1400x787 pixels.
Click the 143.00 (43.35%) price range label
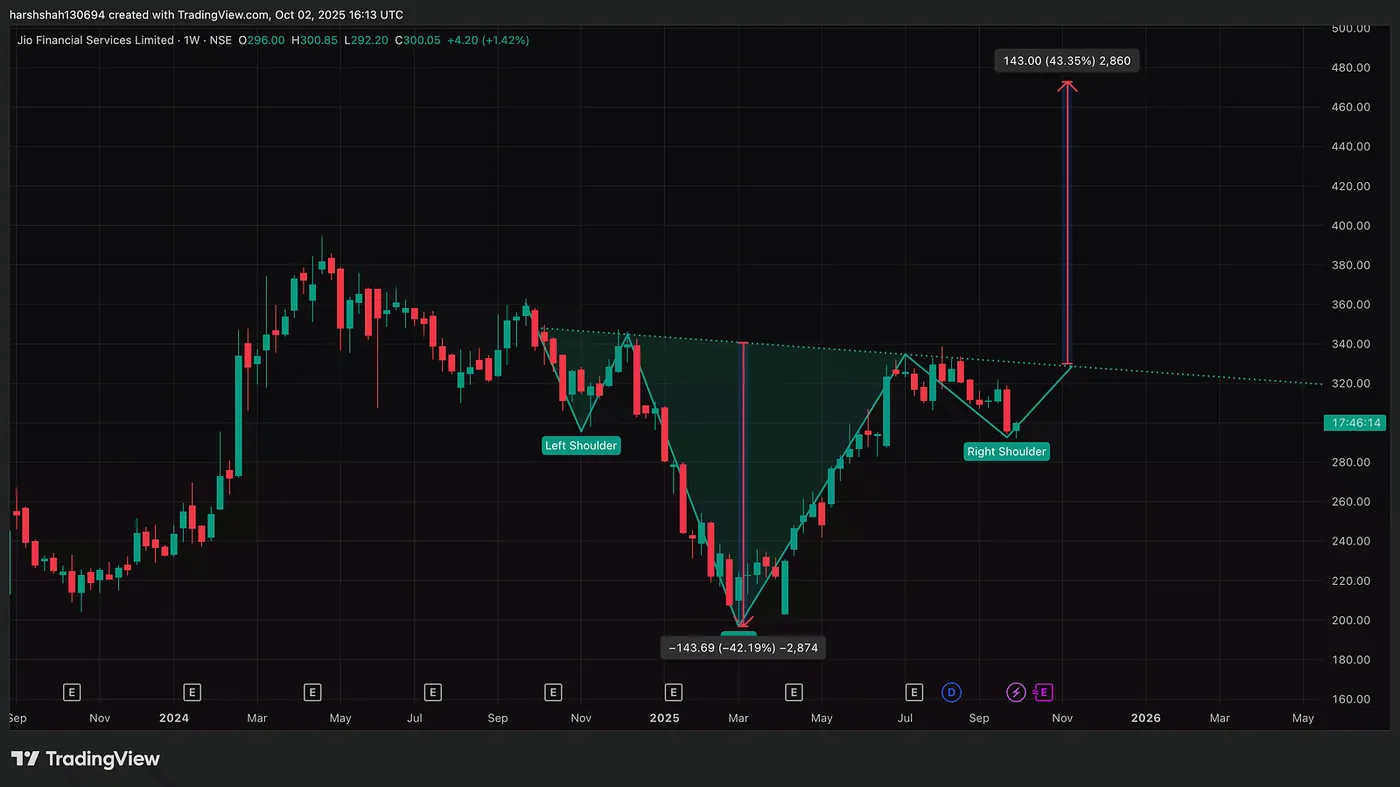tap(1067, 61)
